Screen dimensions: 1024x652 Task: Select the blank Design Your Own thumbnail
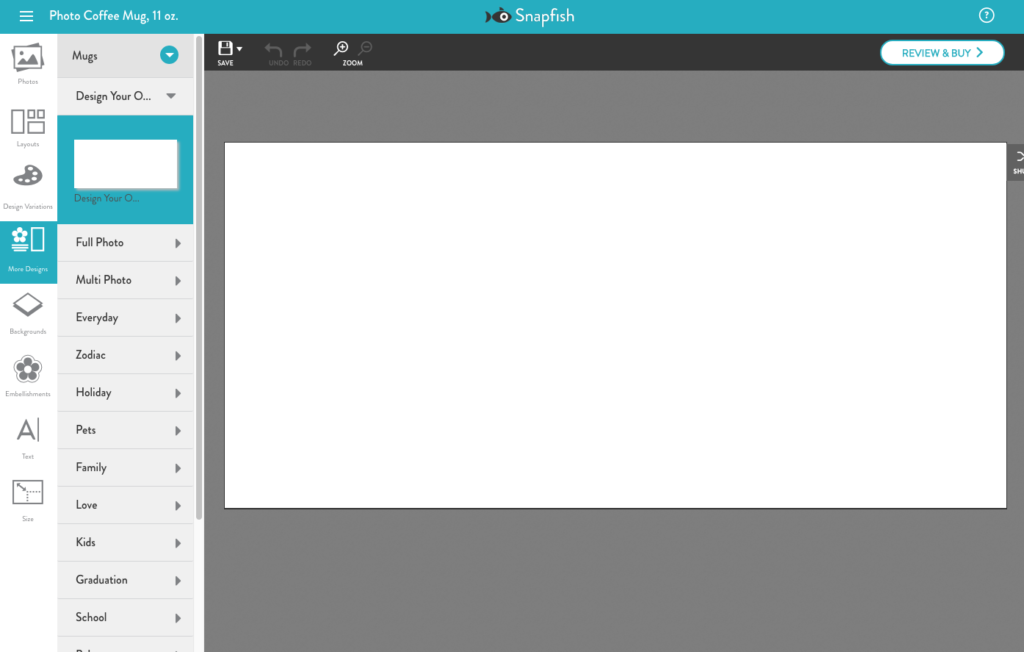125,164
